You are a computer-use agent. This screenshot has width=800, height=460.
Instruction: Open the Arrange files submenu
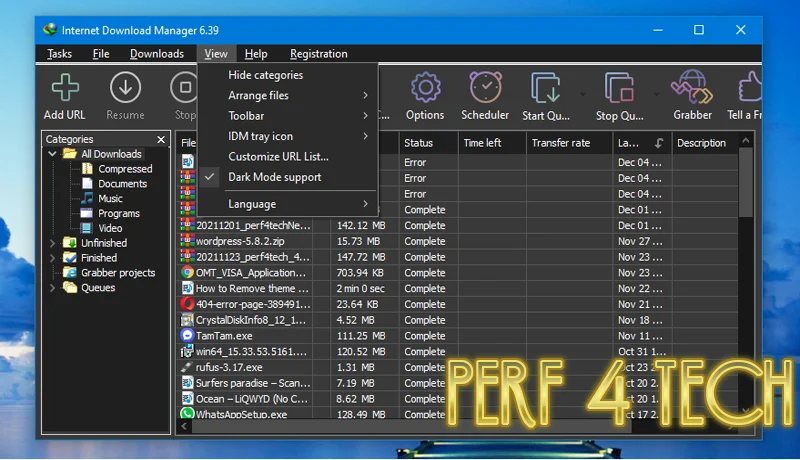point(287,95)
